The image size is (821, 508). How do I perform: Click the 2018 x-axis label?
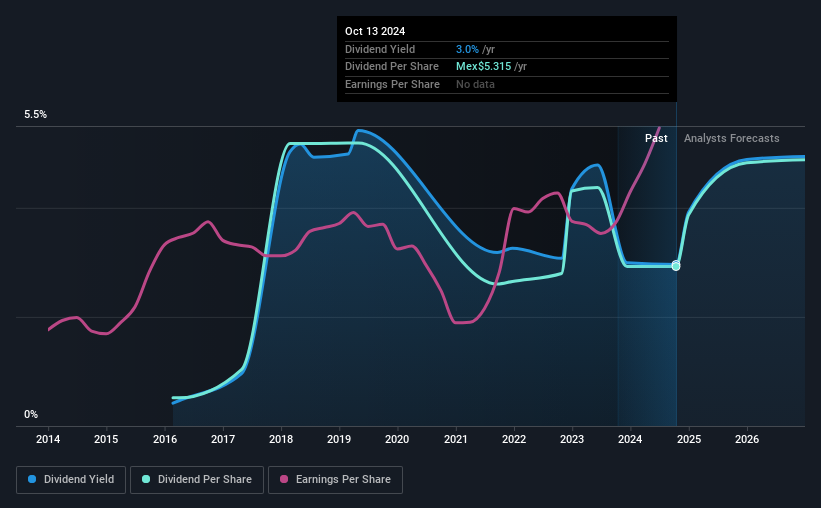[x=281, y=439]
